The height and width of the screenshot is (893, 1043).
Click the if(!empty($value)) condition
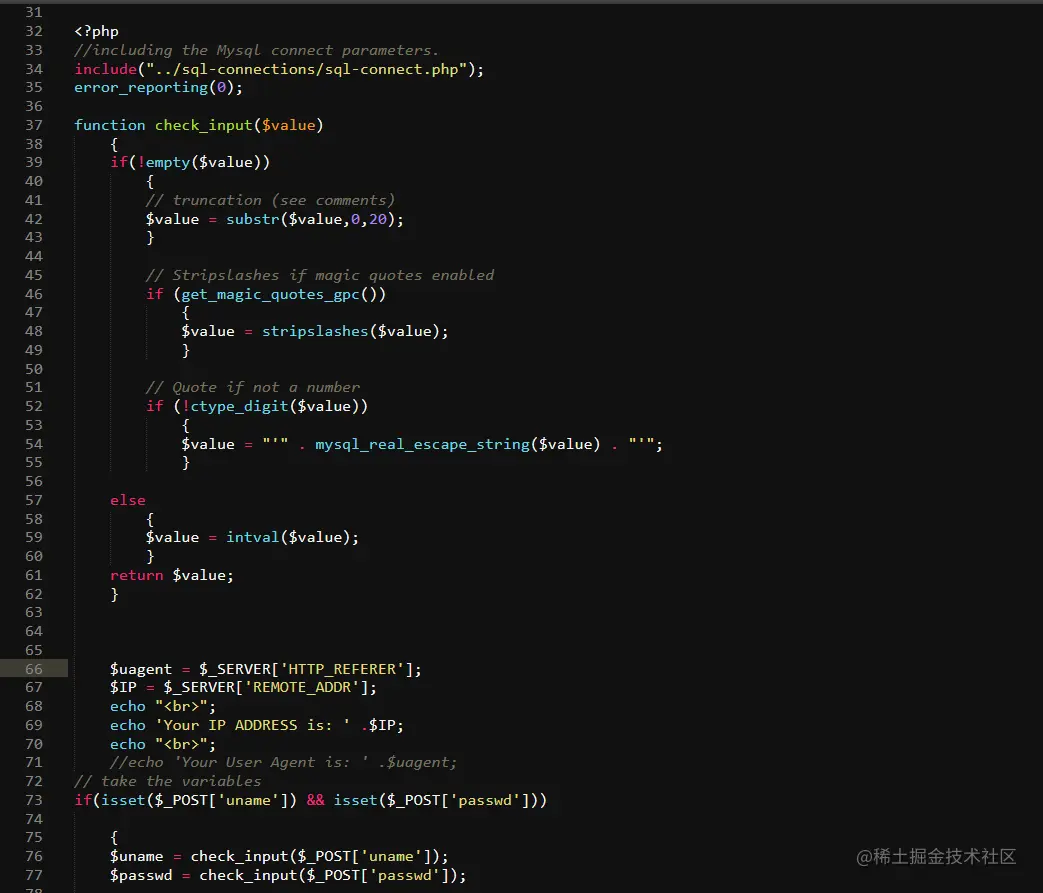pos(190,162)
